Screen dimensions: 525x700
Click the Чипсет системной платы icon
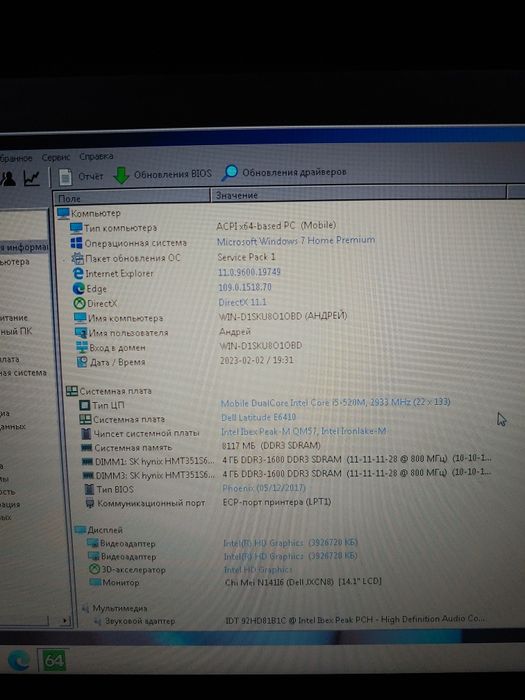click(x=86, y=433)
